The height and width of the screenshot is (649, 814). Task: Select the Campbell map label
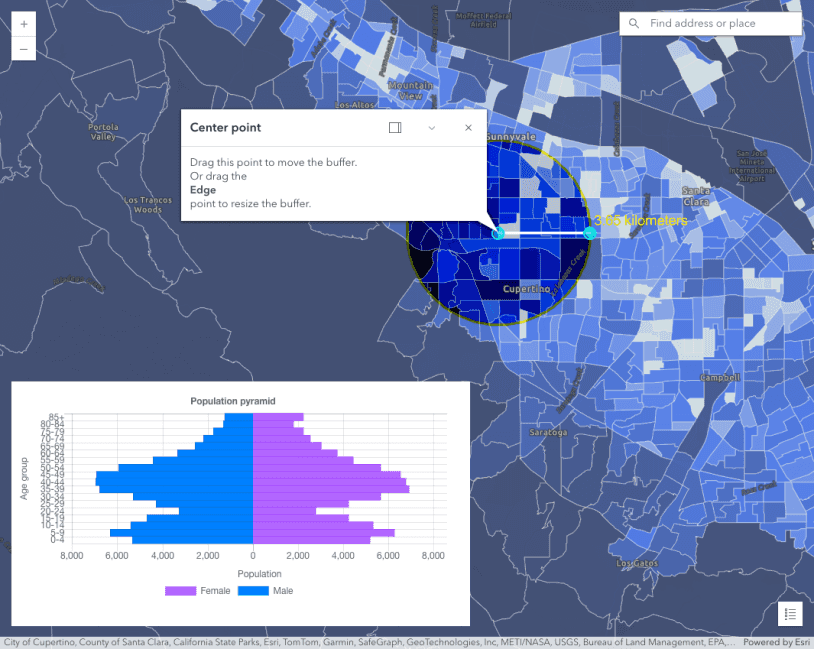pos(720,377)
